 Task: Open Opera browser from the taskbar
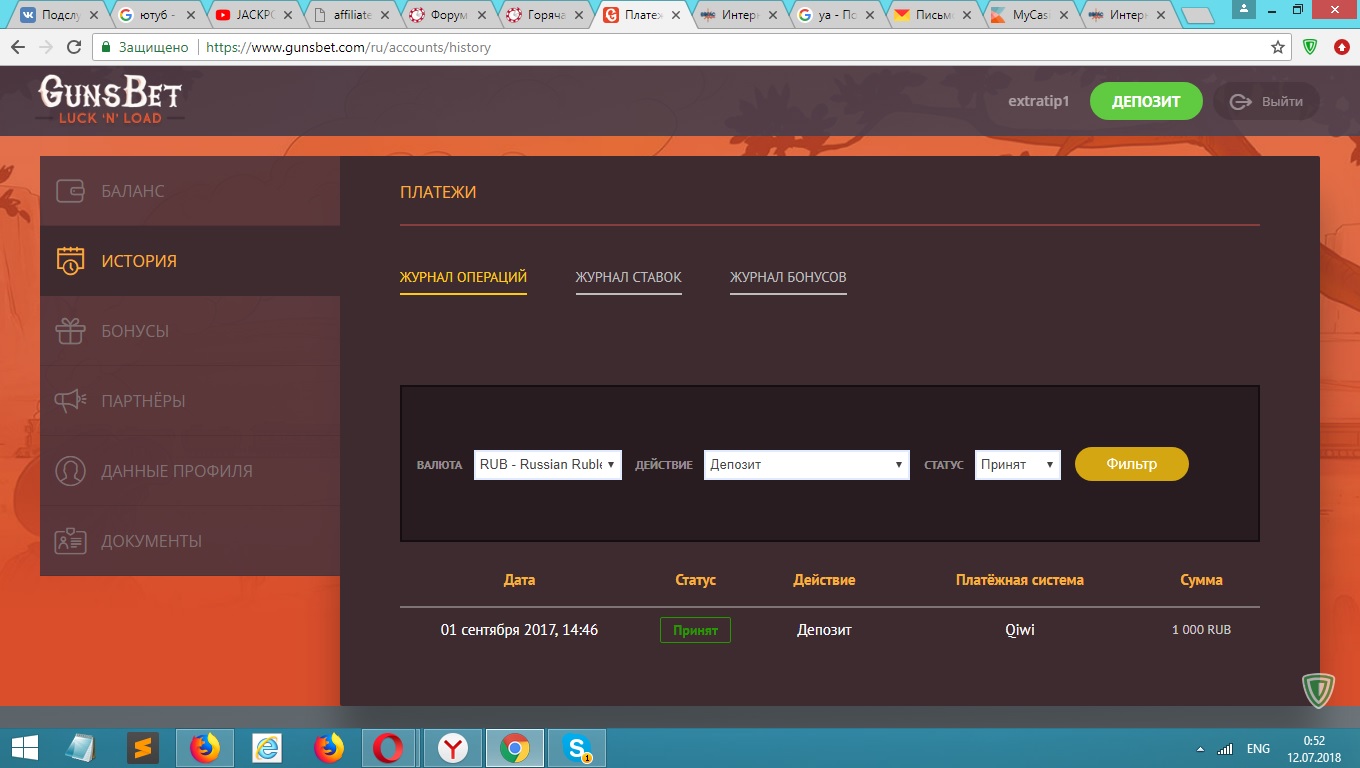388,748
